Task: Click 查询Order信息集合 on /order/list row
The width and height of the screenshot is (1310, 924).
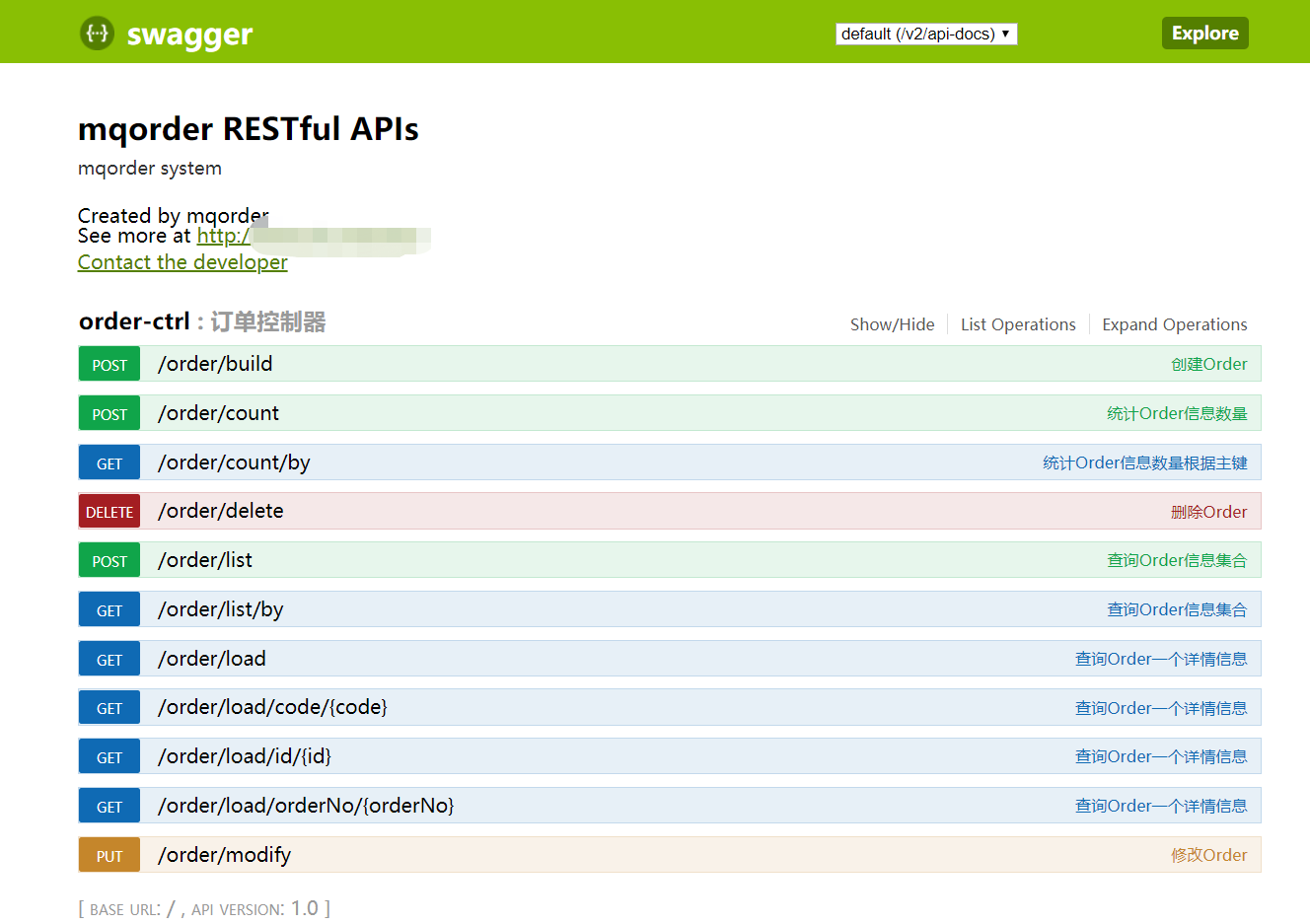Action: click(x=1177, y=560)
